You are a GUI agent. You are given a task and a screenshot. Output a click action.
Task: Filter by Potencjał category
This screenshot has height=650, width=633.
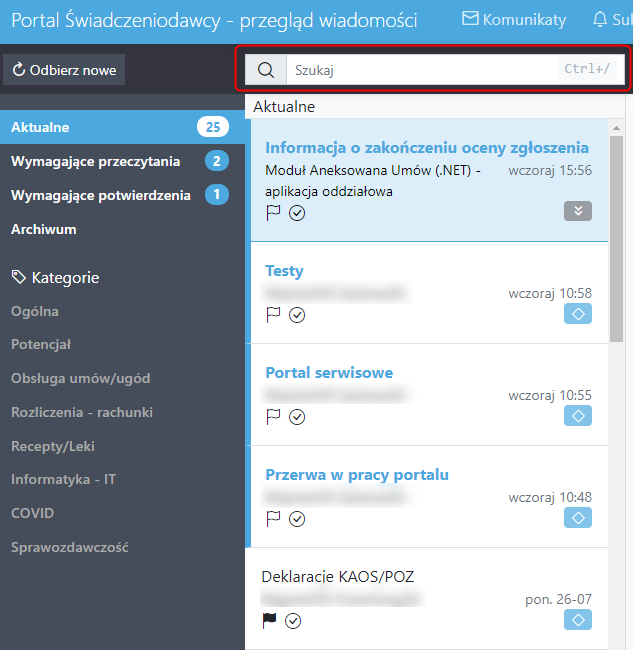pos(41,344)
